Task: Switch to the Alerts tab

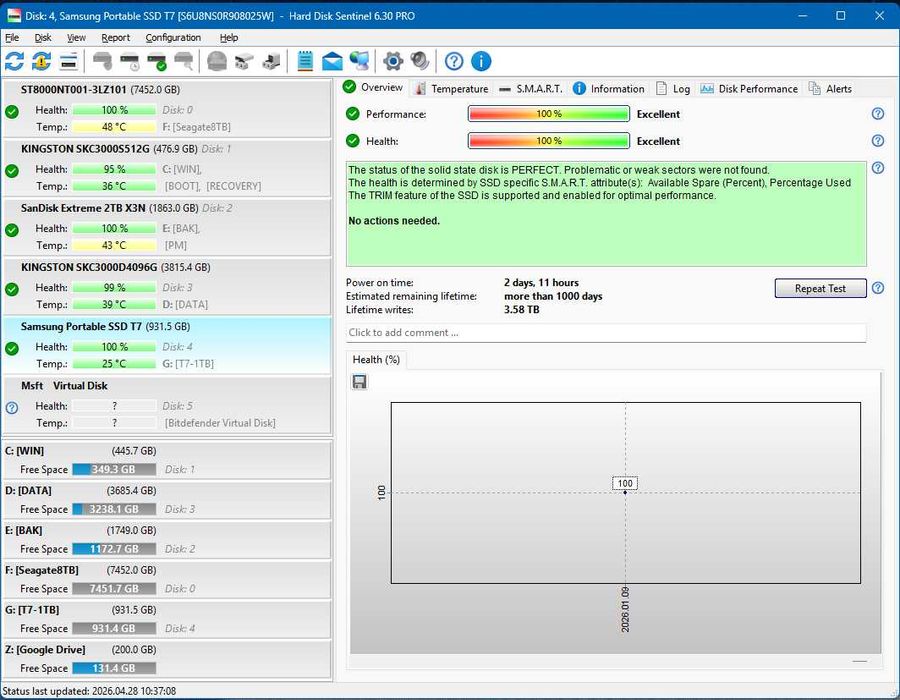Action: (x=830, y=88)
